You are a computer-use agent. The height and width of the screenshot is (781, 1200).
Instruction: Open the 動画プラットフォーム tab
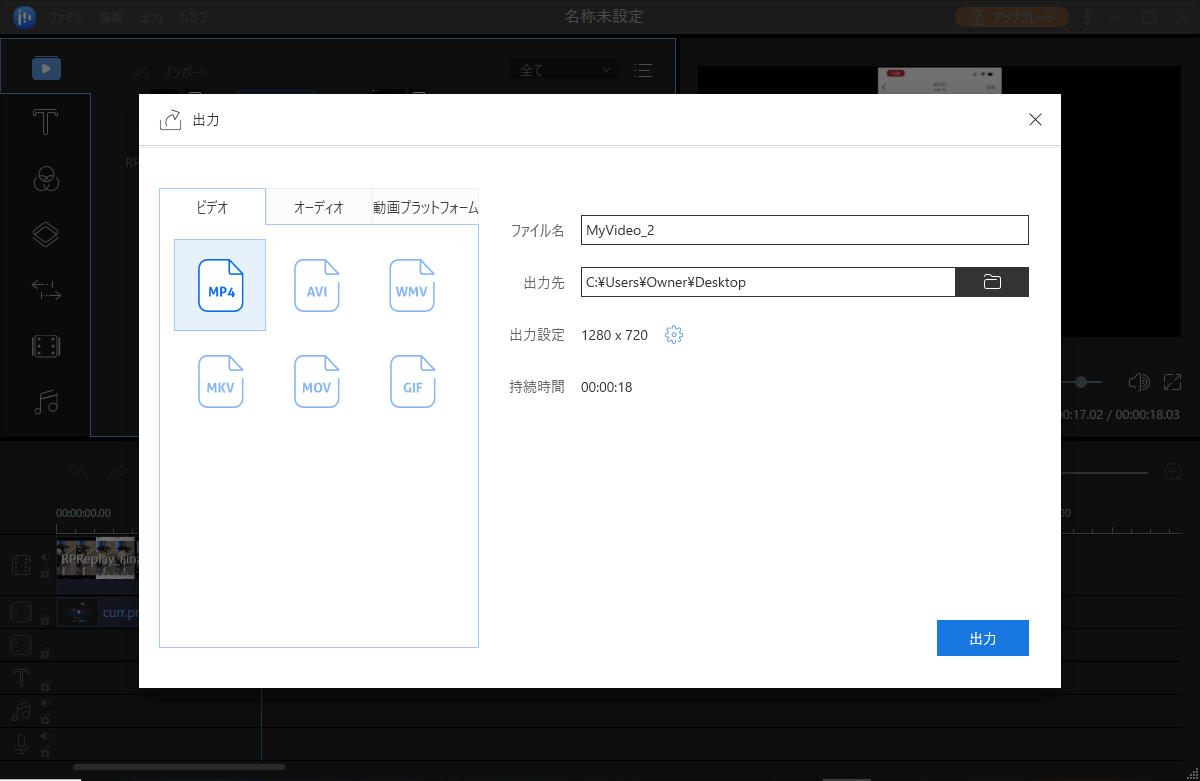click(x=426, y=206)
